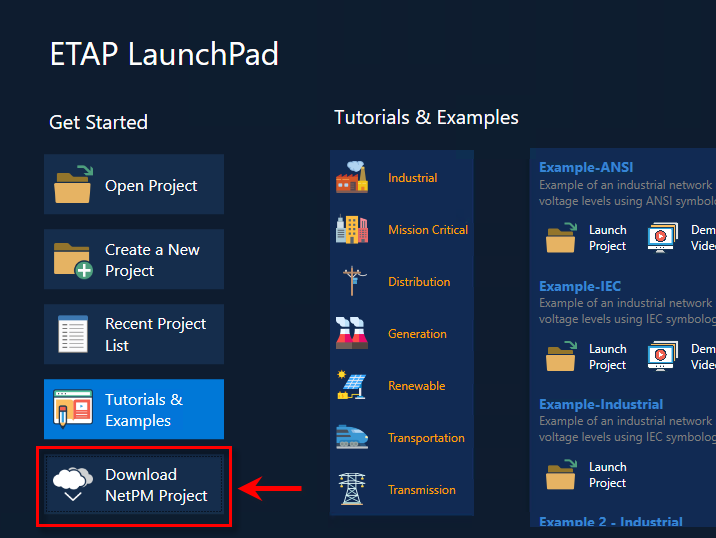Screen dimensions: 716x538
Task: Click Launch Project text under Example-IEC
Action: pyautogui.click(x=607, y=357)
